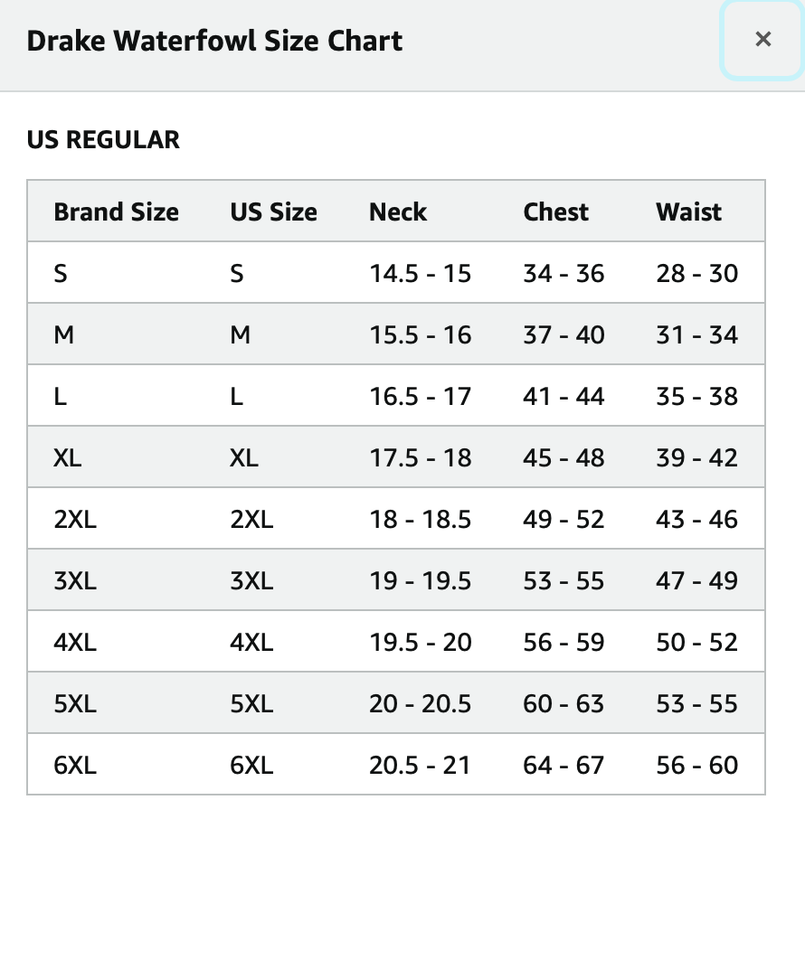Select waist measurement 56 - 60
Viewport: 805px width, 960px height.
(x=696, y=765)
